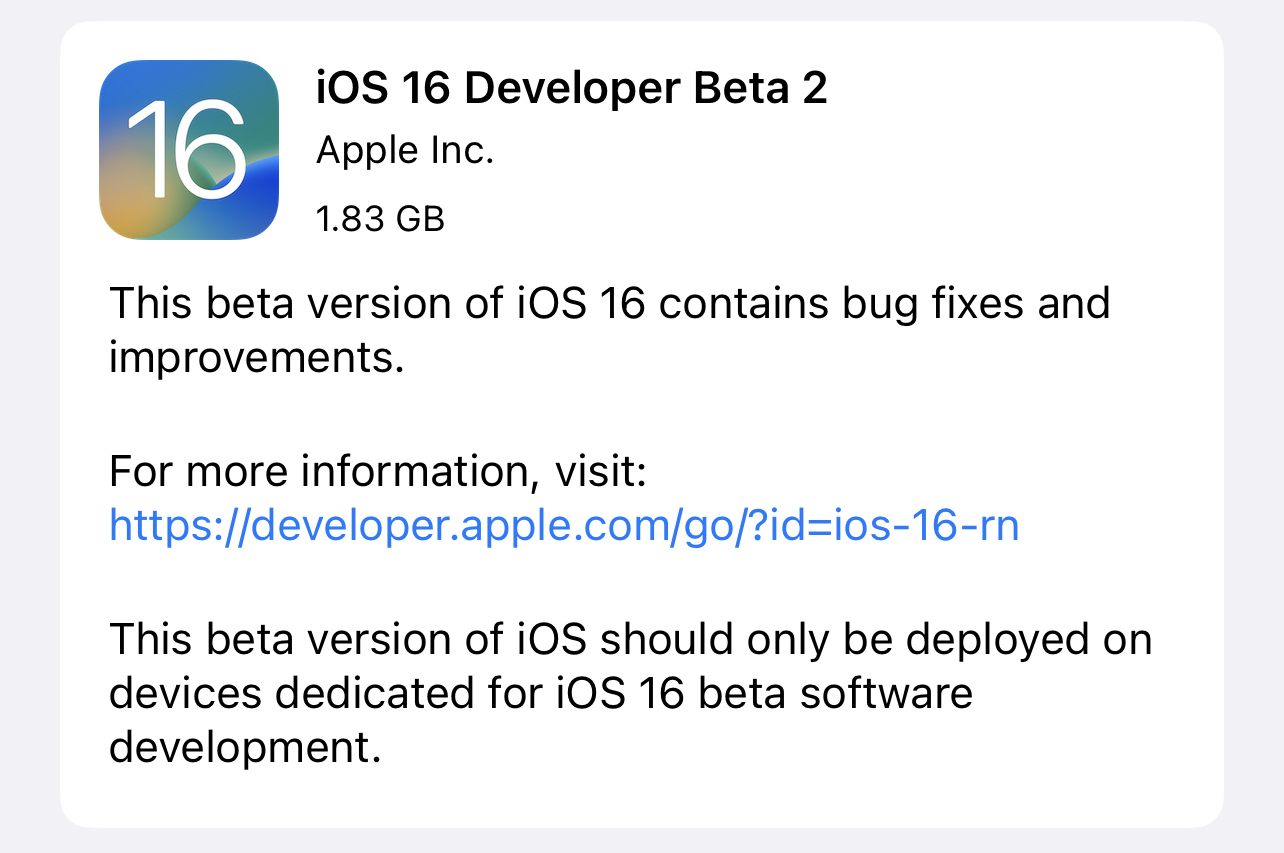1284x853 pixels.
Task: Click the "contains bug fixes and" description line
Action: 884,302
